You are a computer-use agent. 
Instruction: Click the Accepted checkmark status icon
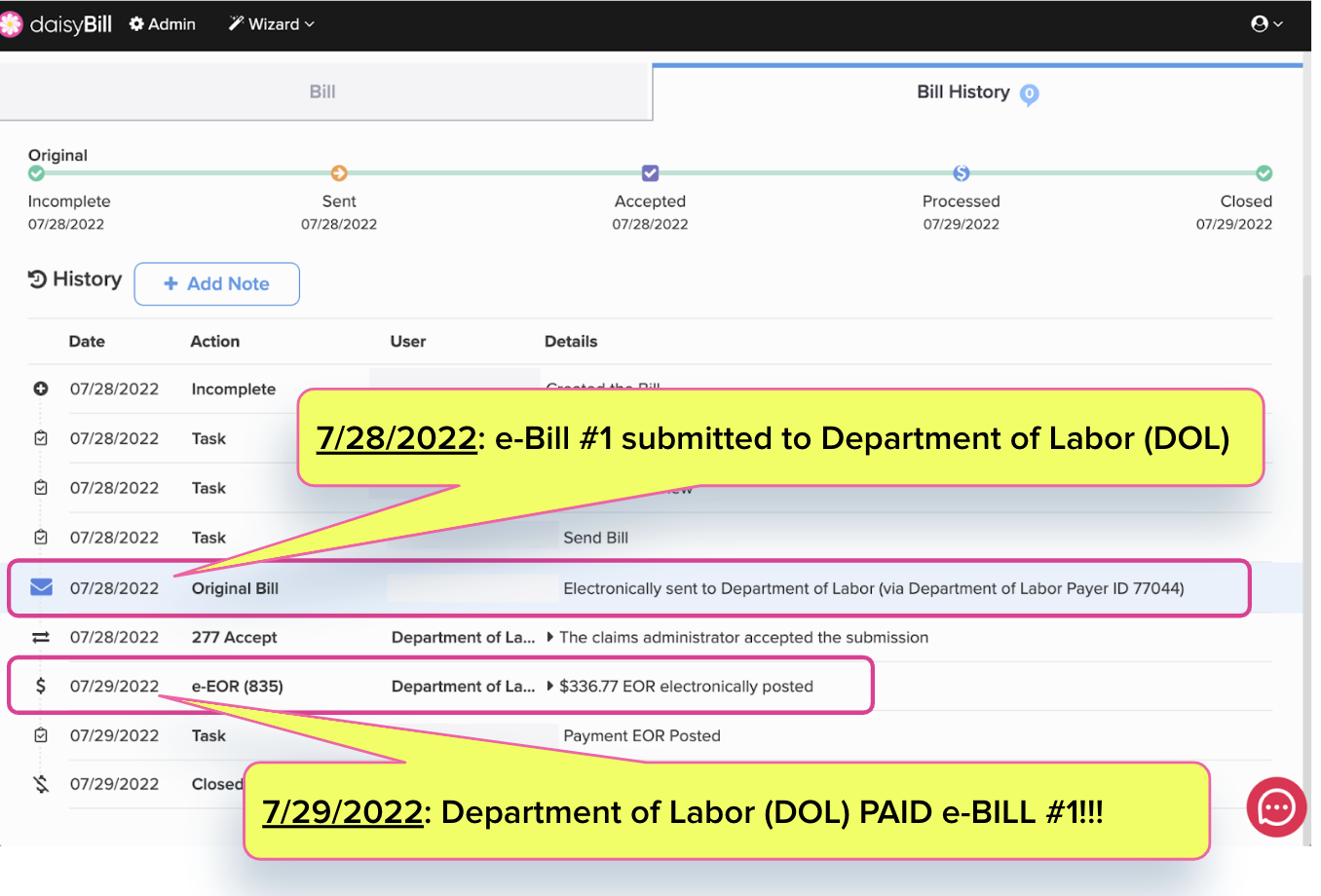pyautogui.click(x=650, y=173)
